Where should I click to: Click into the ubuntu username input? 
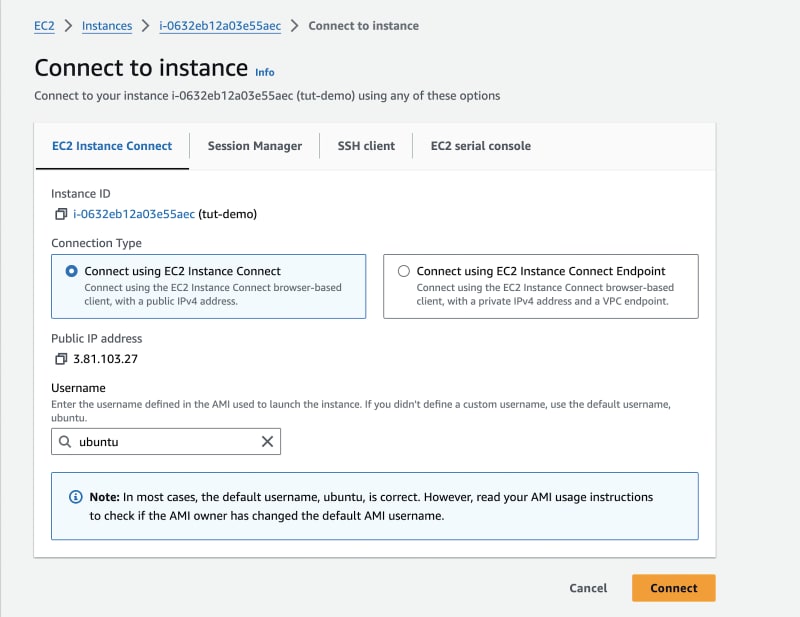click(166, 441)
